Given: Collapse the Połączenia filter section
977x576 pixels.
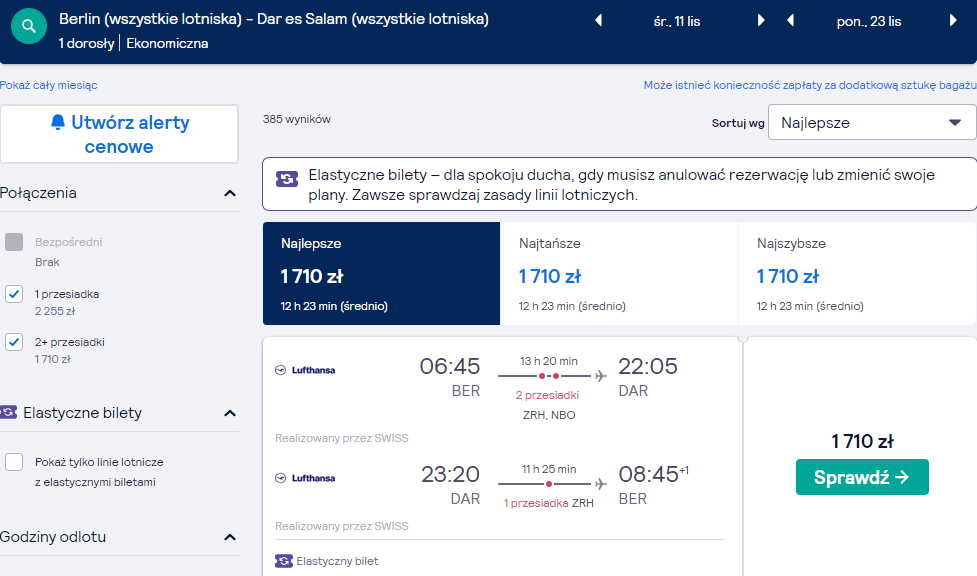Looking at the screenshot, I should [x=230, y=193].
